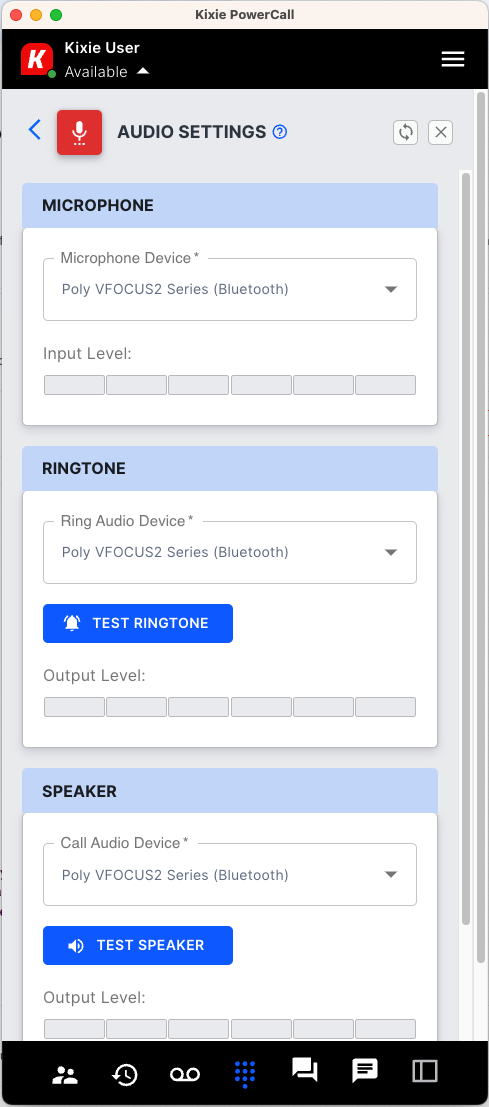The width and height of the screenshot is (489, 1107).
Task: Expand the Ring Audio Device dropdown
Action: (230, 552)
